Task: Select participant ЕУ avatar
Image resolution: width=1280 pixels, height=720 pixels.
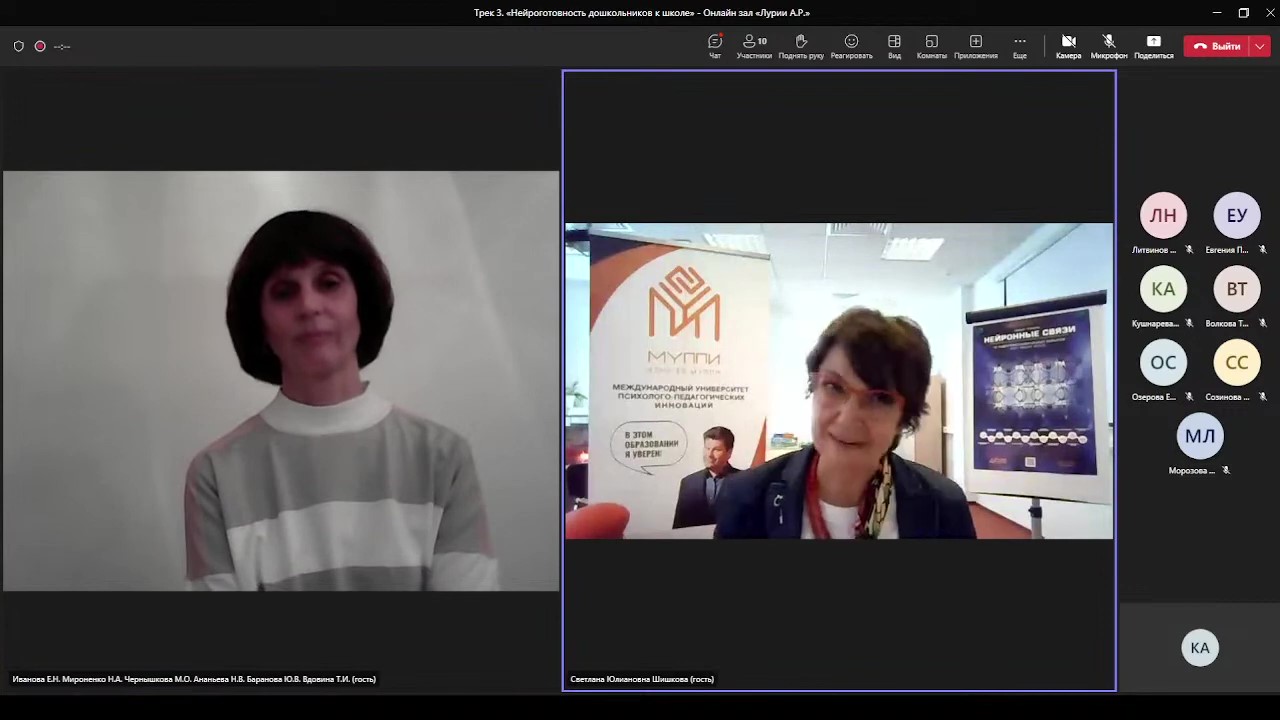Action: click(x=1237, y=216)
